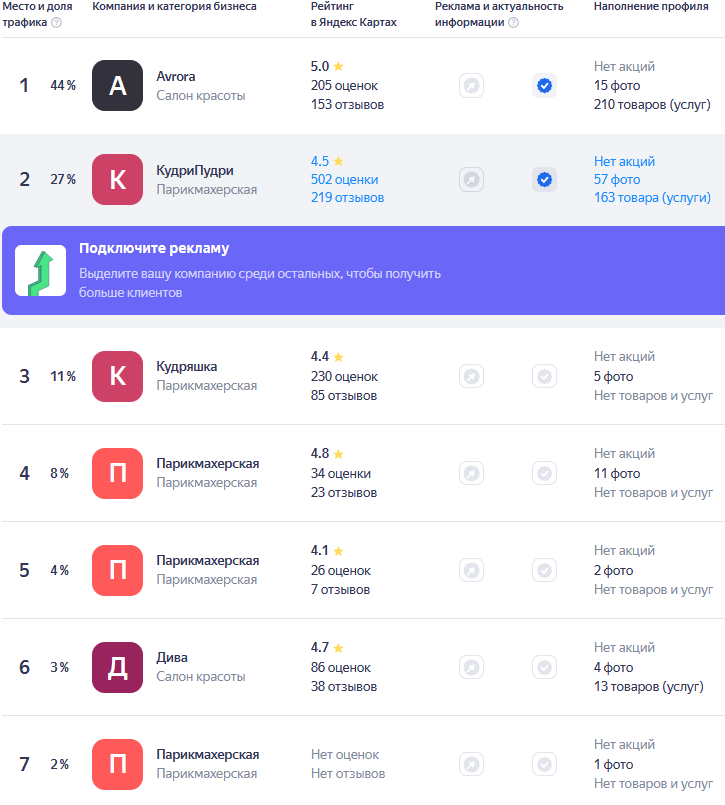Open the '502 оценки' link for КудриПудри
725x805 pixels.
pos(345,180)
